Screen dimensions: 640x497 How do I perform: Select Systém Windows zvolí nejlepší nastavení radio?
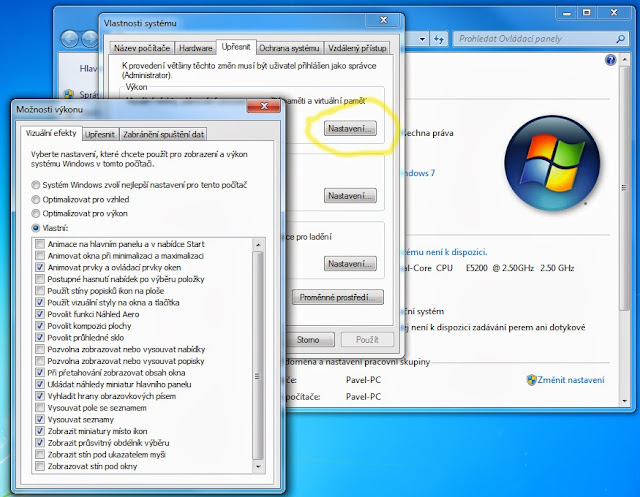tap(36, 185)
